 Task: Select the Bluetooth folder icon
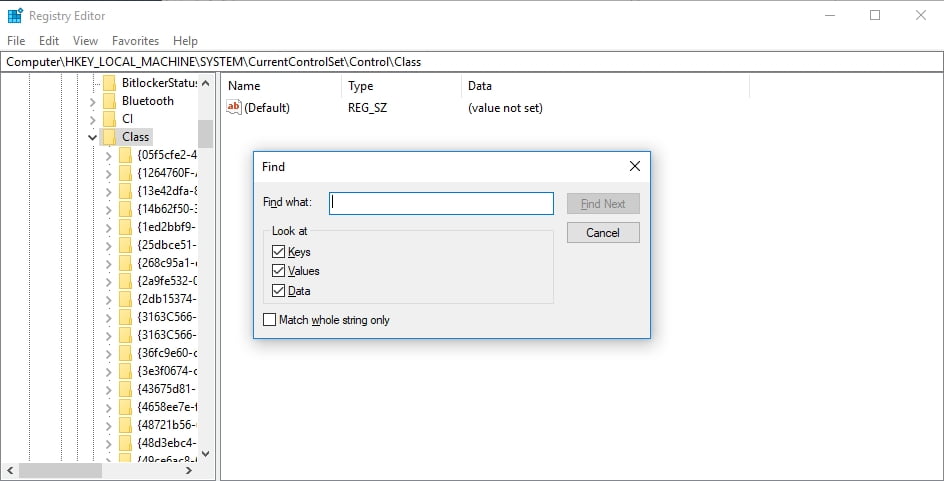click(109, 101)
